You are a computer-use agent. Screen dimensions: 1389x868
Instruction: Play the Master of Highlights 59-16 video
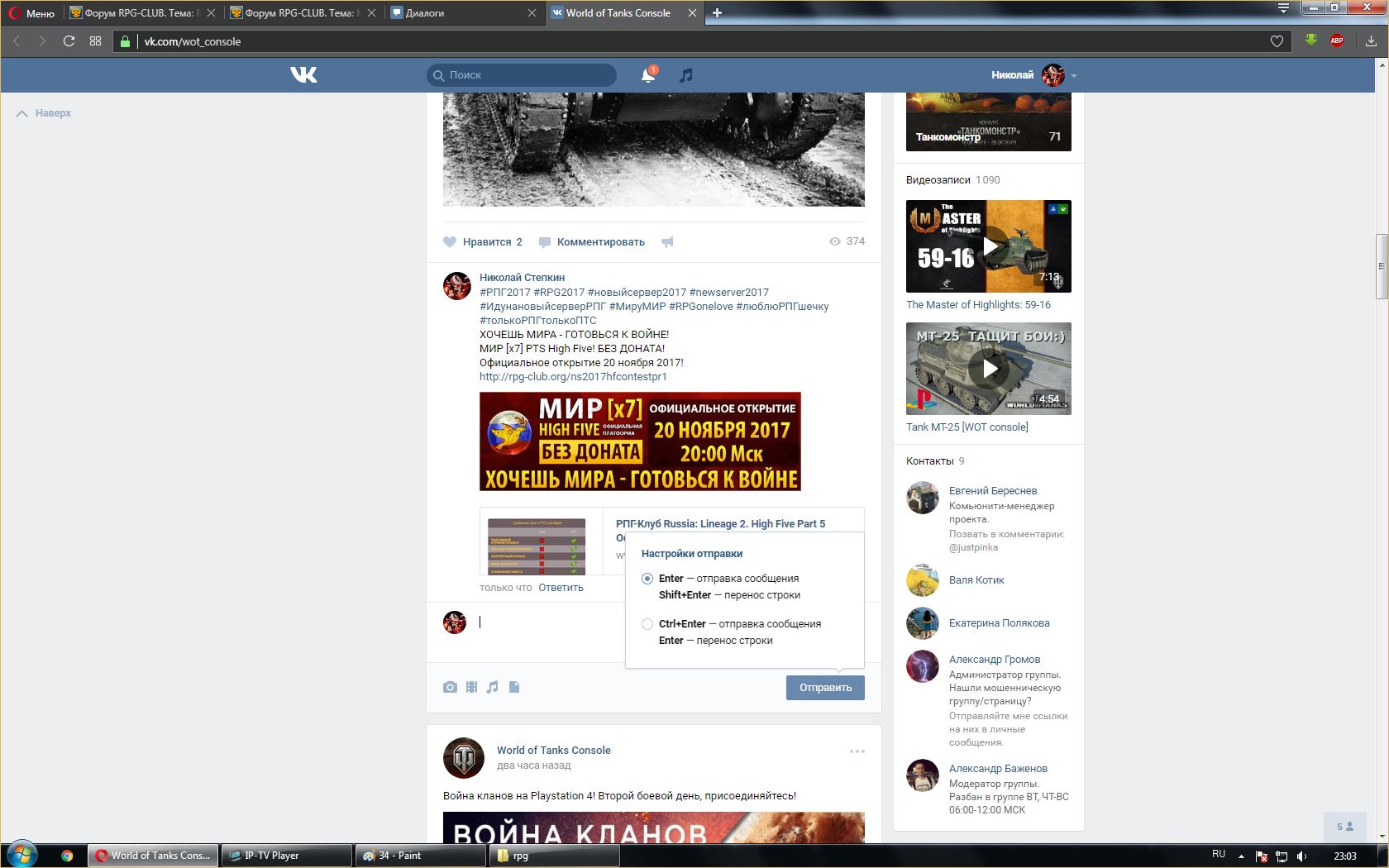click(x=989, y=246)
